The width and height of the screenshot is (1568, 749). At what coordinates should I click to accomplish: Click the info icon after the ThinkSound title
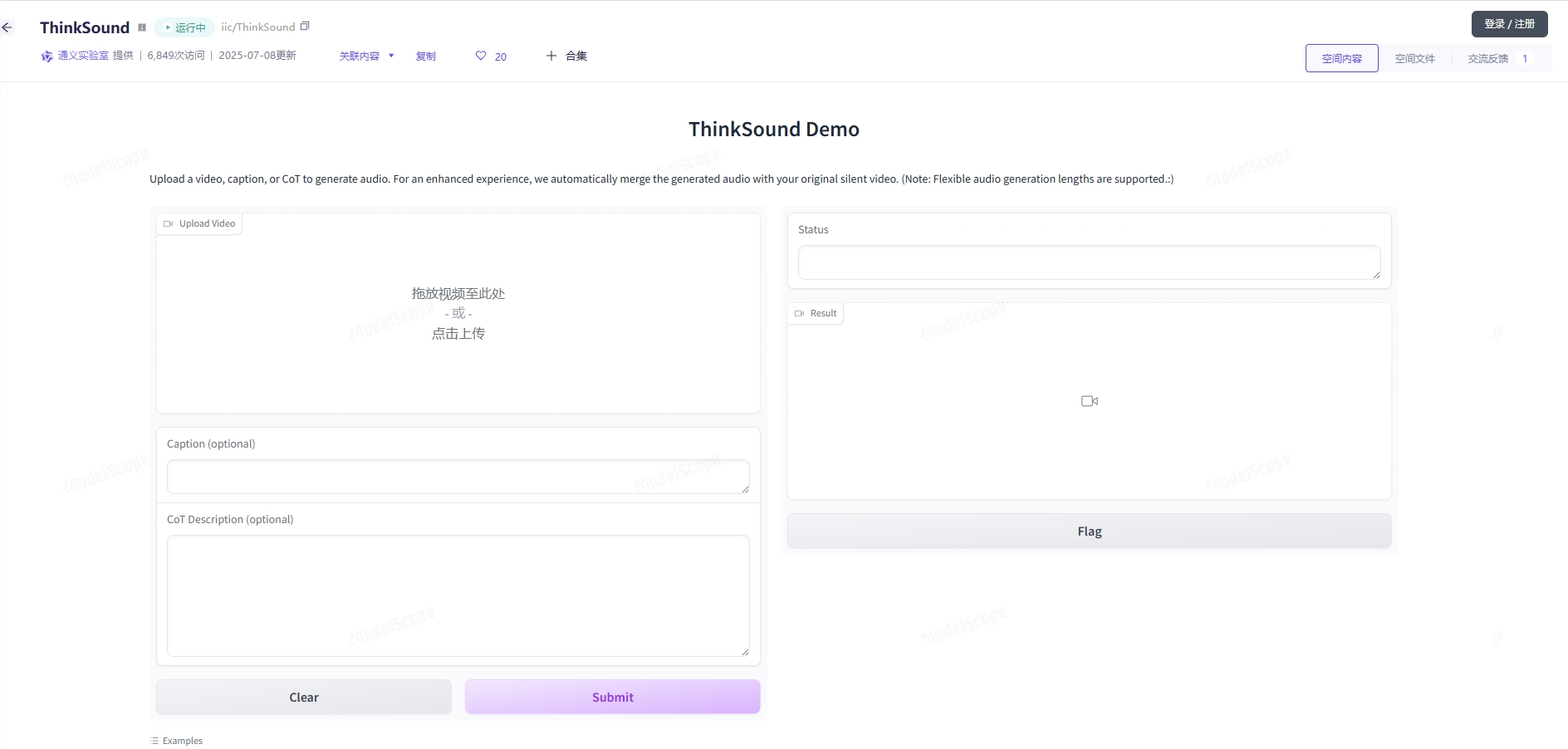pos(141,27)
